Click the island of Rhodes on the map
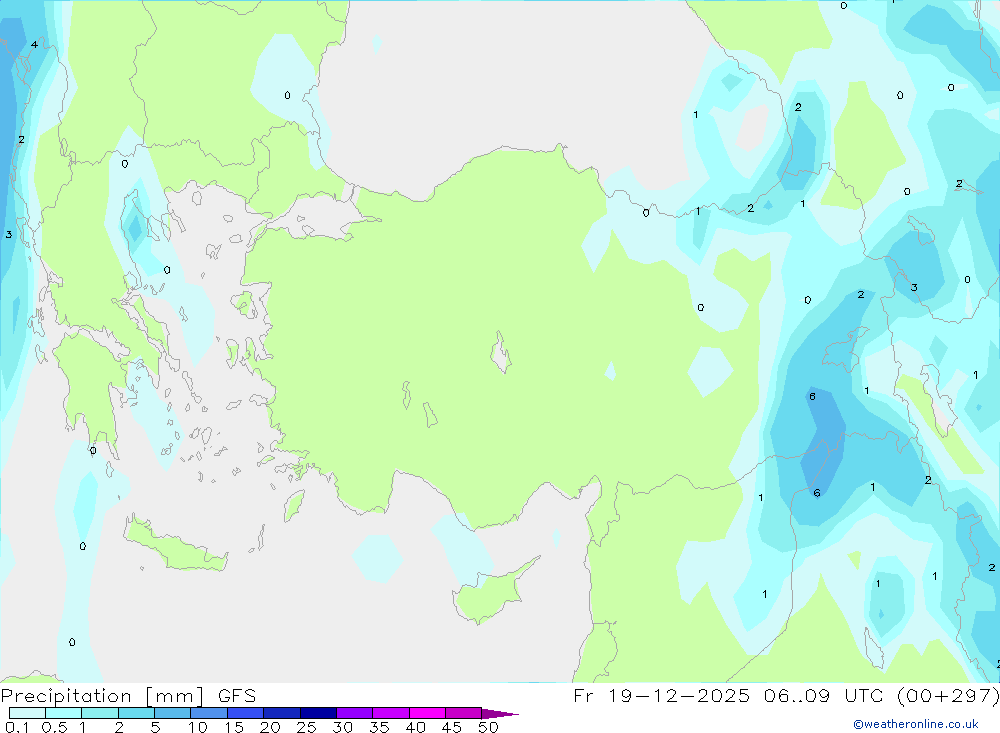This screenshot has height=733, width=1000. click(x=293, y=505)
